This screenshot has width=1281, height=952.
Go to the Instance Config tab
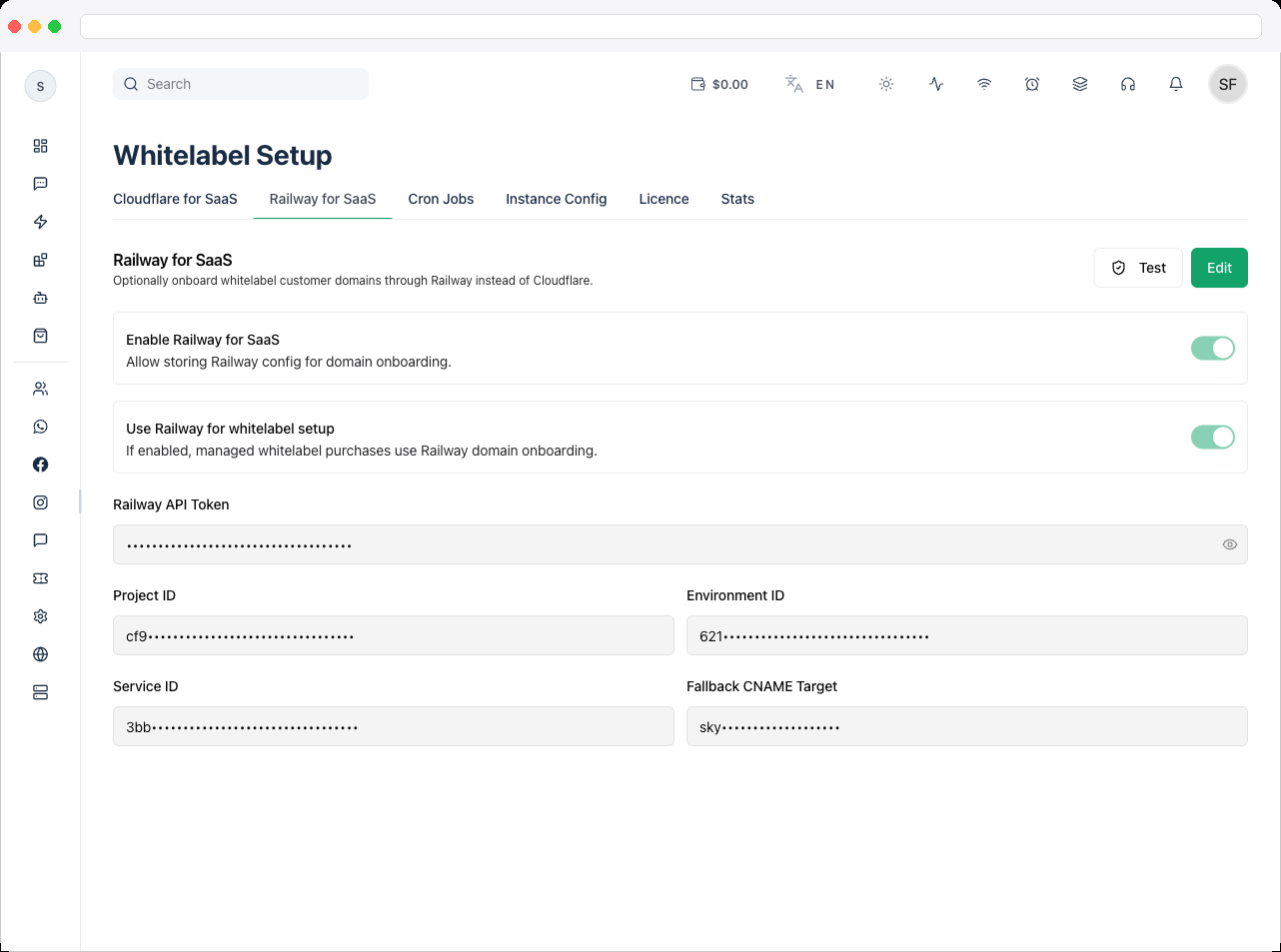click(557, 199)
